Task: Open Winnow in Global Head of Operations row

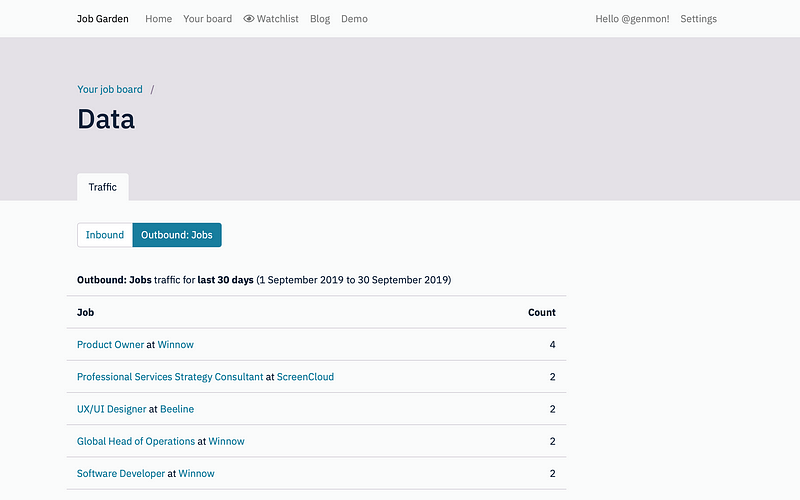Action: 227,441
